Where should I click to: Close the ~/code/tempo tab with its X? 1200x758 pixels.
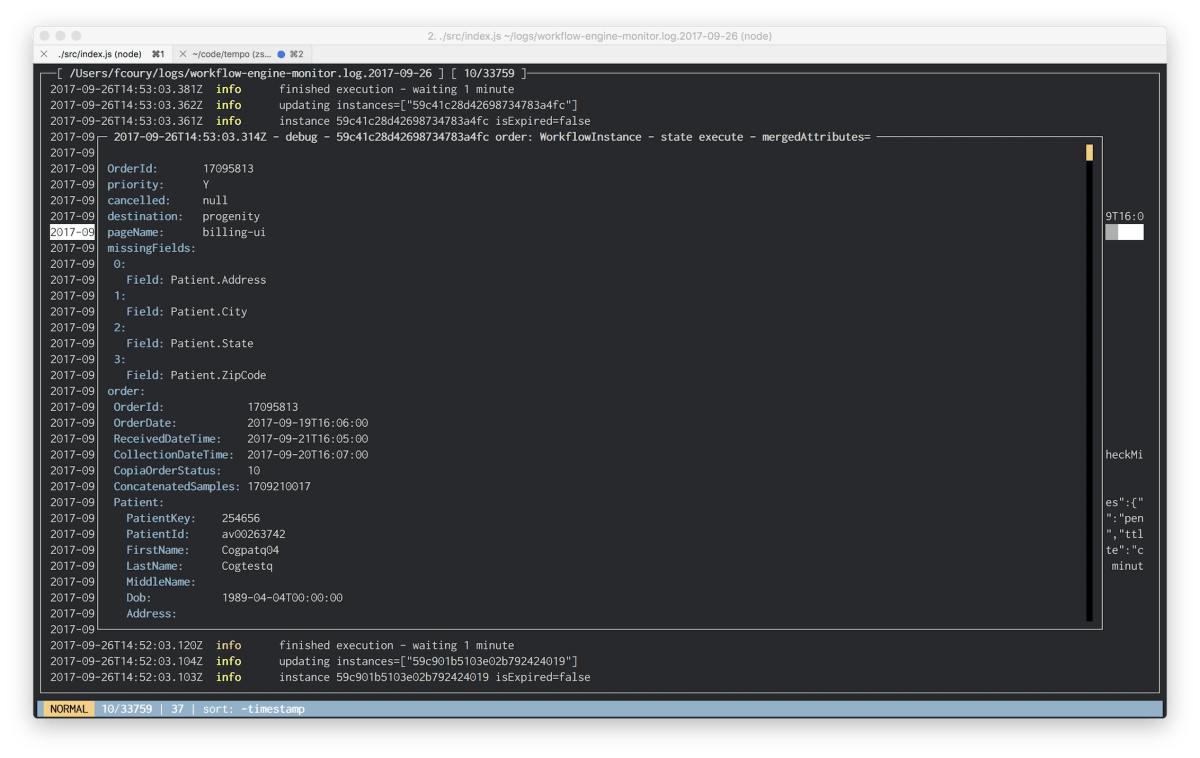pos(182,55)
